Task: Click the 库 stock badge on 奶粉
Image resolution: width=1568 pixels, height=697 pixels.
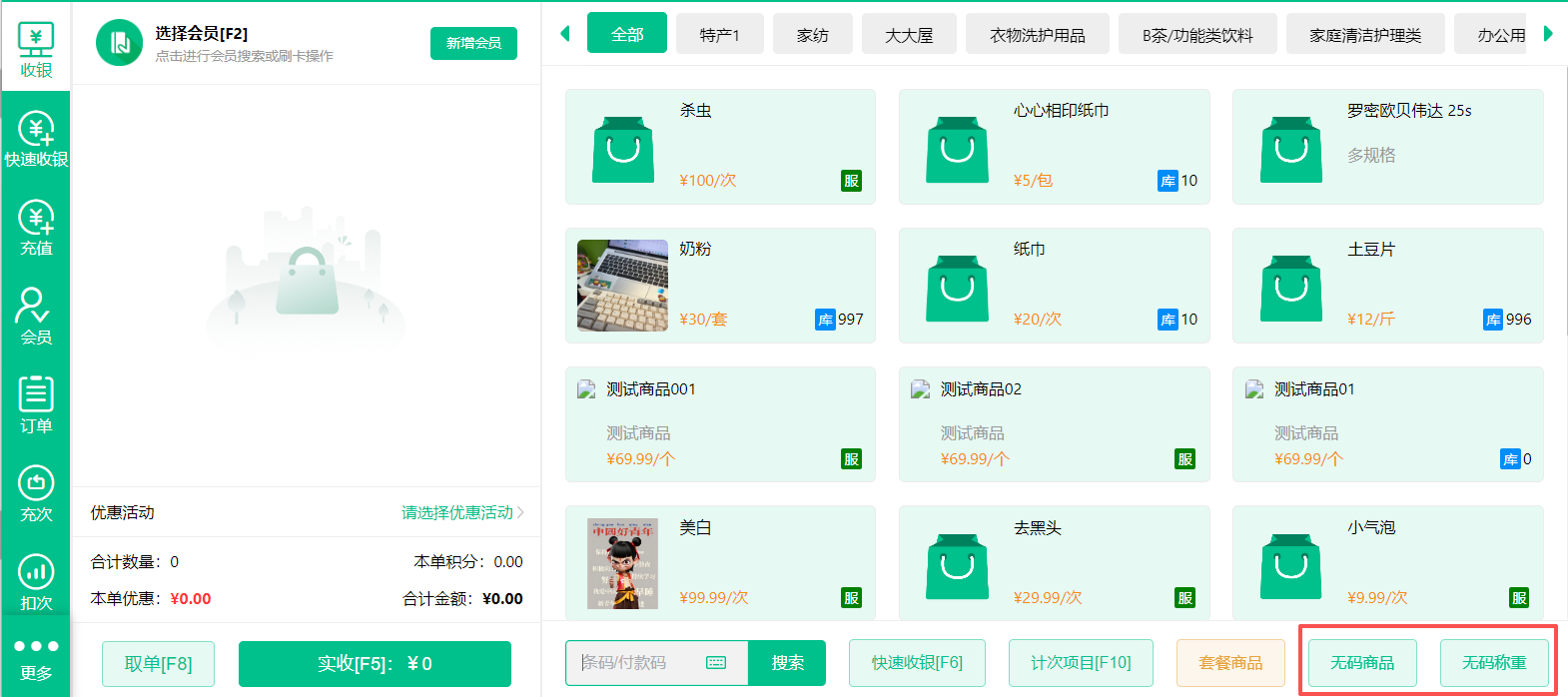Action: pos(825,320)
